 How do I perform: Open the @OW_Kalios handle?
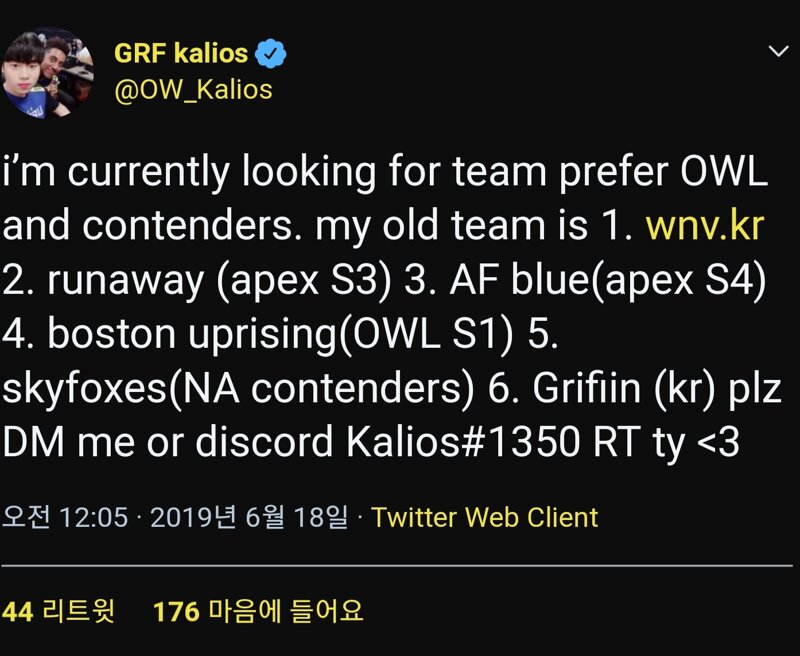[x=193, y=90]
